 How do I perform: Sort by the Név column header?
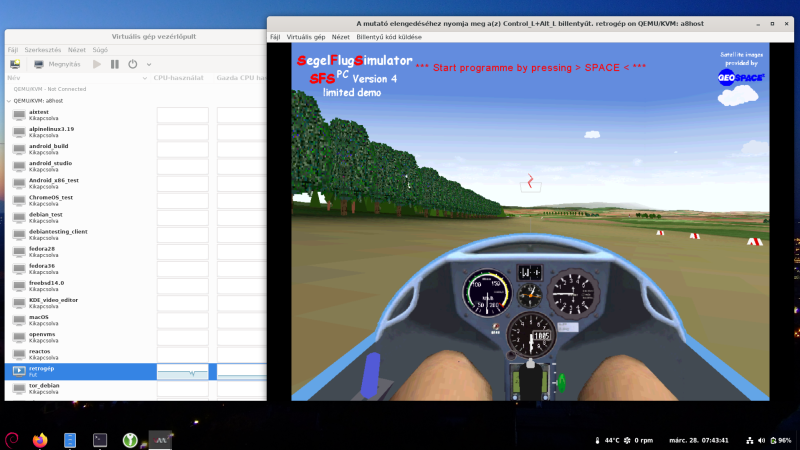pos(77,78)
